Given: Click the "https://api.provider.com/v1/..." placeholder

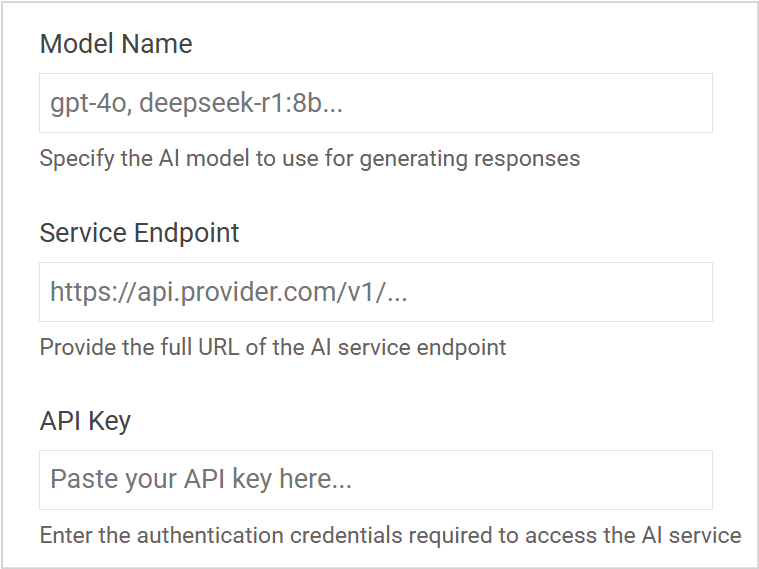Looking at the screenshot, I should tap(229, 292).
